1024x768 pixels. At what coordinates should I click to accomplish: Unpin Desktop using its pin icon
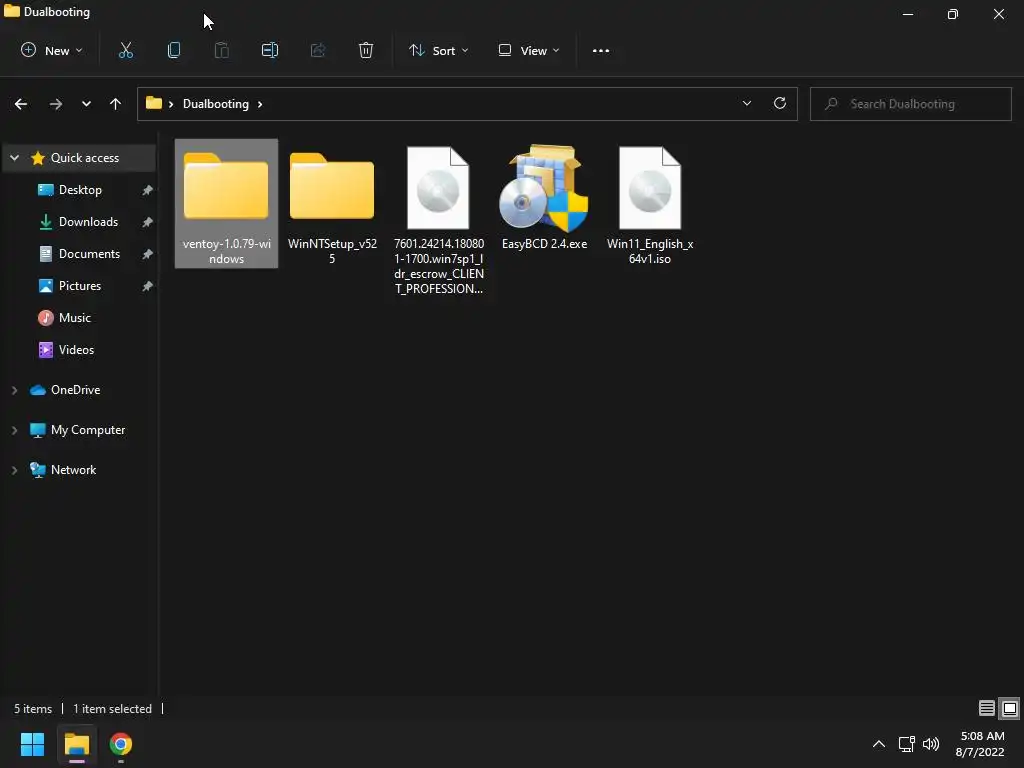[147, 190]
